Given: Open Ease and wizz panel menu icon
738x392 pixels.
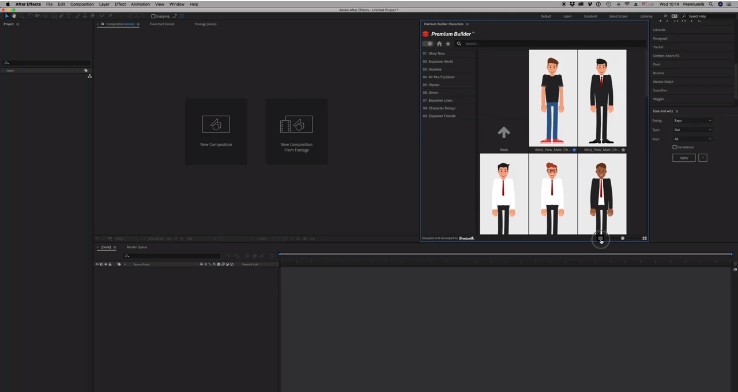Looking at the screenshot, I should coord(677,111).
